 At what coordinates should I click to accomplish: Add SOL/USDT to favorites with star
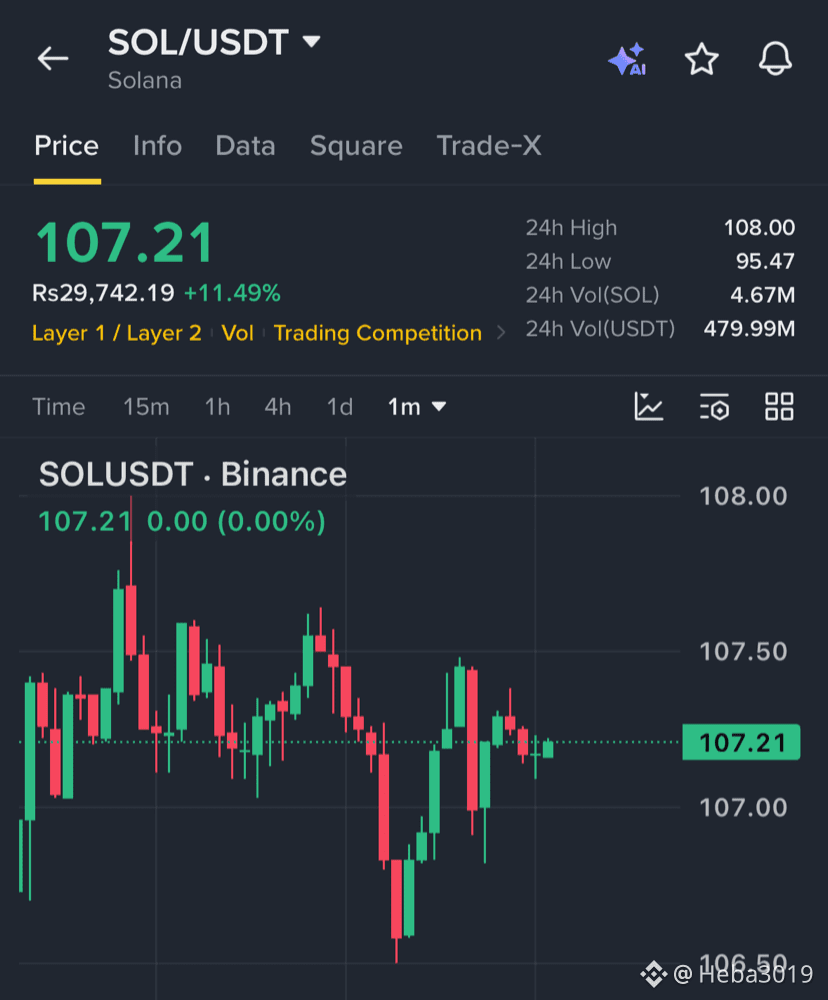[702, 59]
